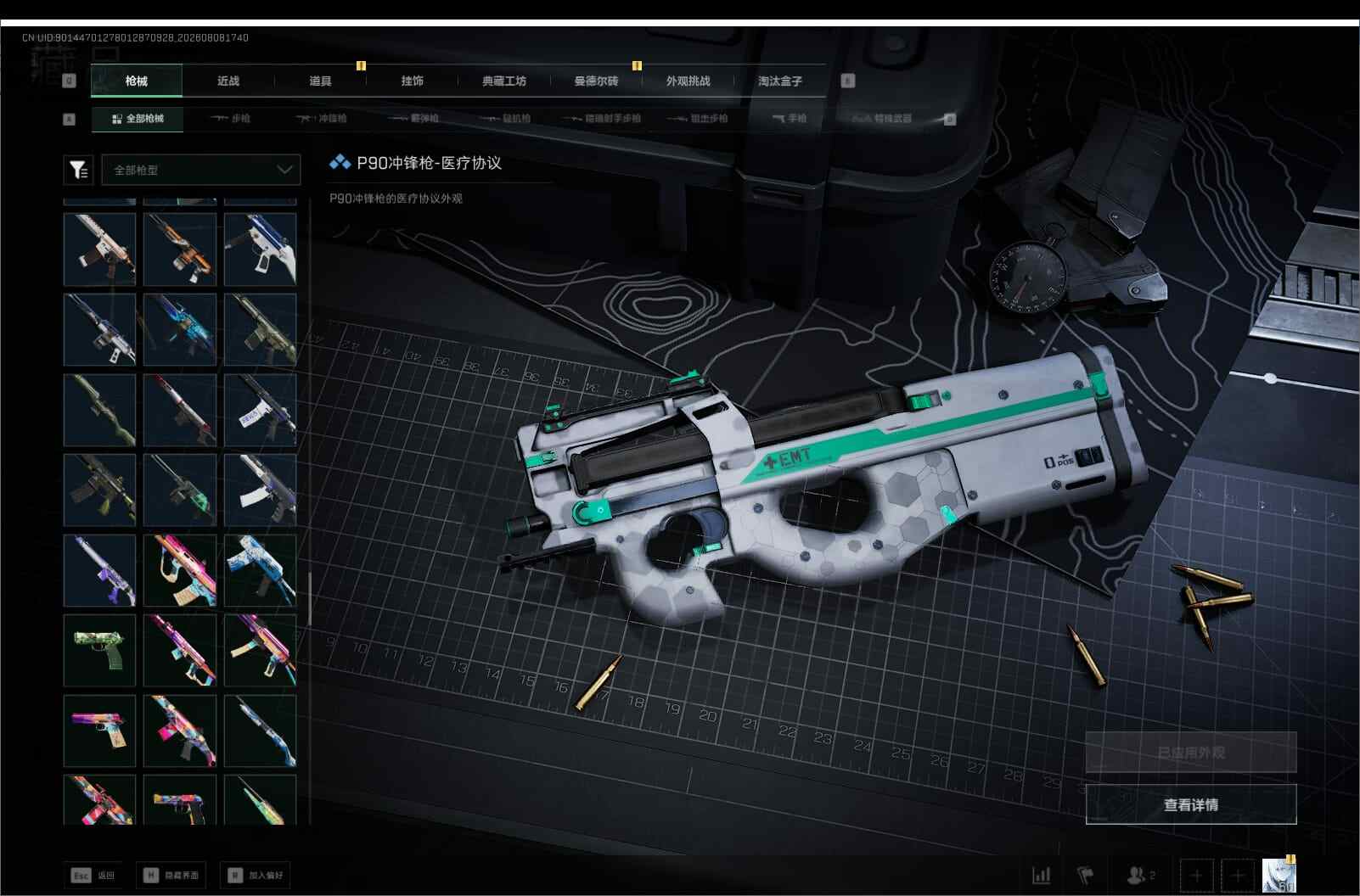Choose the purple and white rifle skin thumbnail

[x=99, y=570]
